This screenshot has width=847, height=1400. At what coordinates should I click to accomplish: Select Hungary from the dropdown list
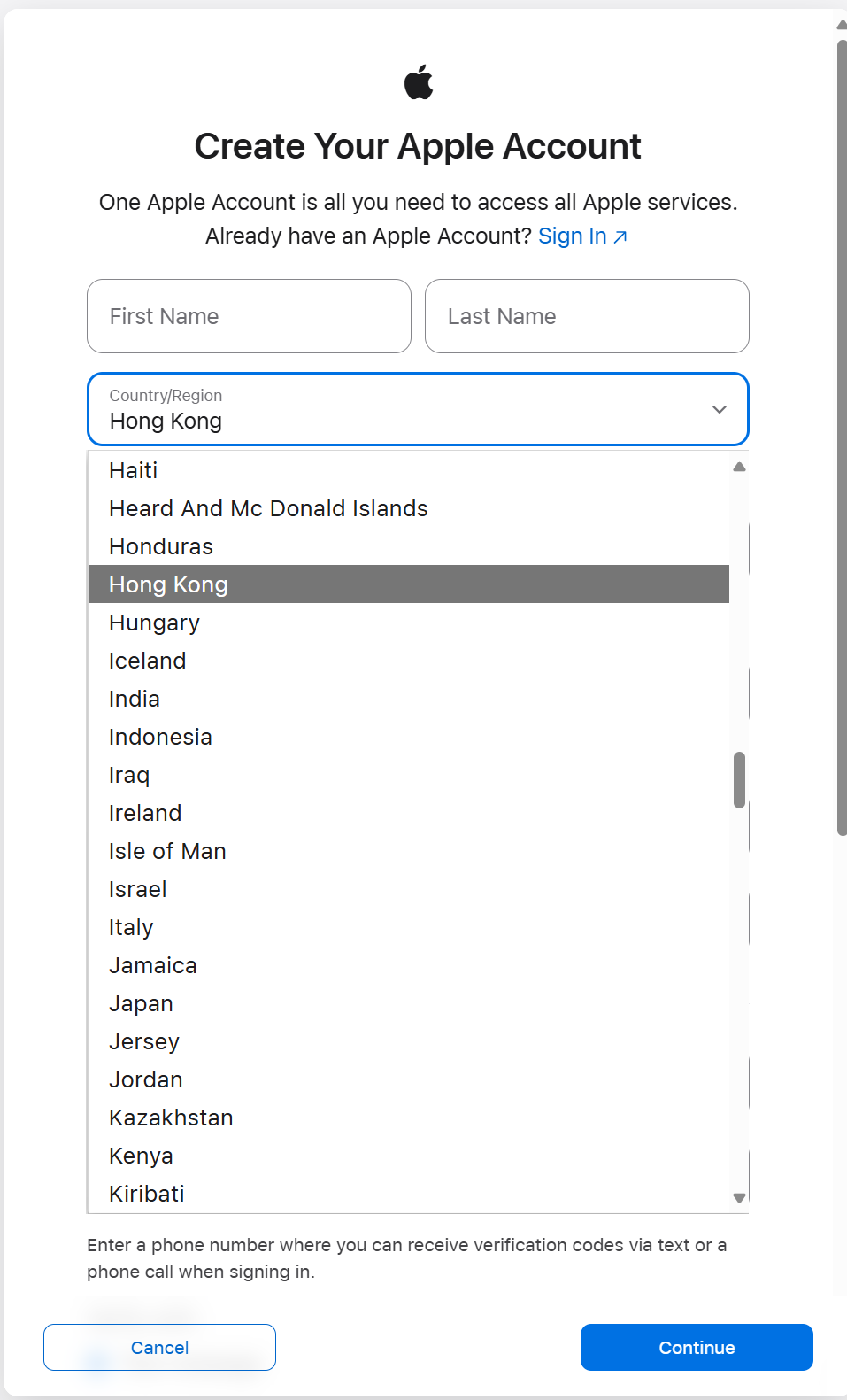click(x=154, y=623)
